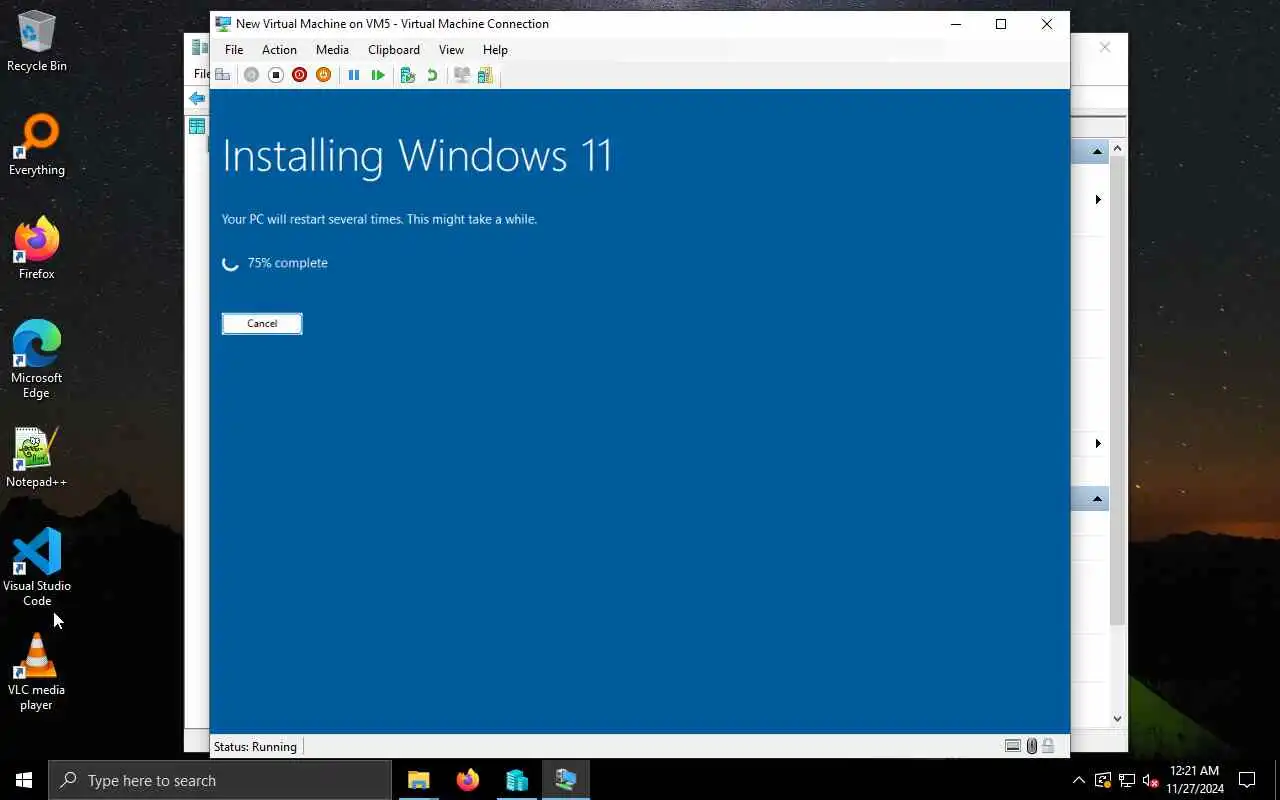
Task: Click VM Connection window title bar icon
Action: pos(223,24)
